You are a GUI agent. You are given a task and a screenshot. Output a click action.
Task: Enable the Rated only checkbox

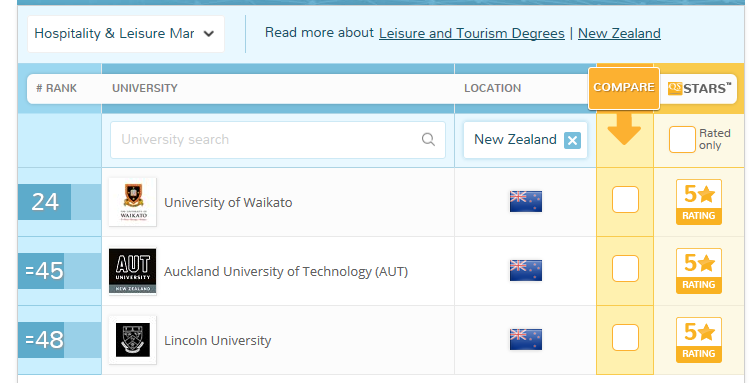pos(682,140)
